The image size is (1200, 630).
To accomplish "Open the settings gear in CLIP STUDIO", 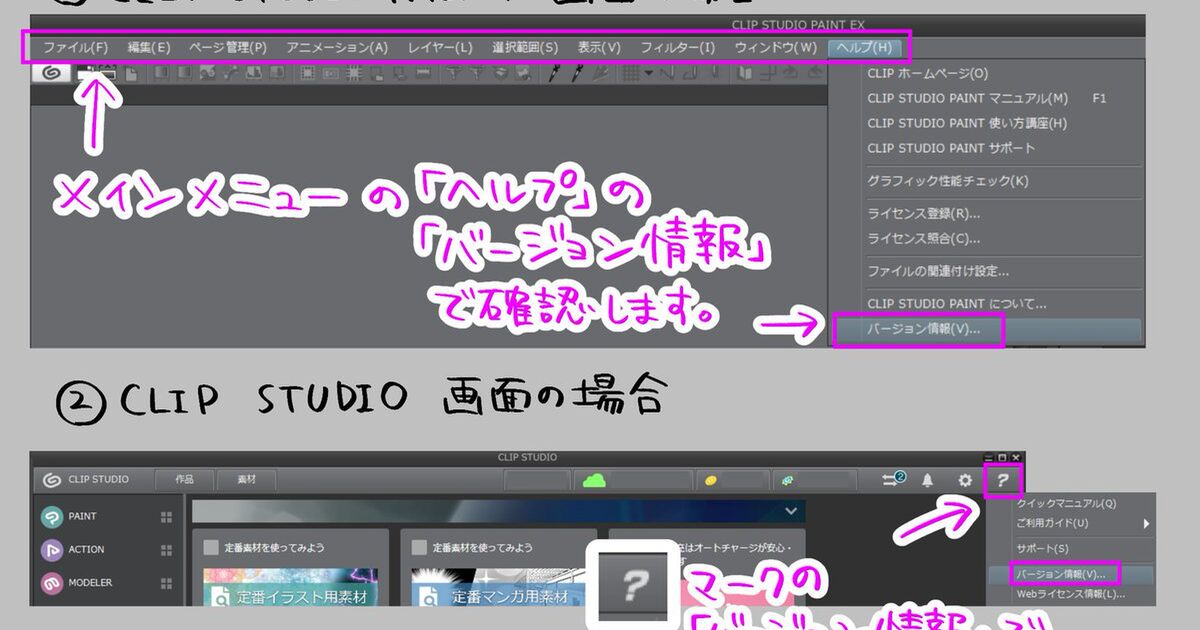I will (x=965, y=480).
